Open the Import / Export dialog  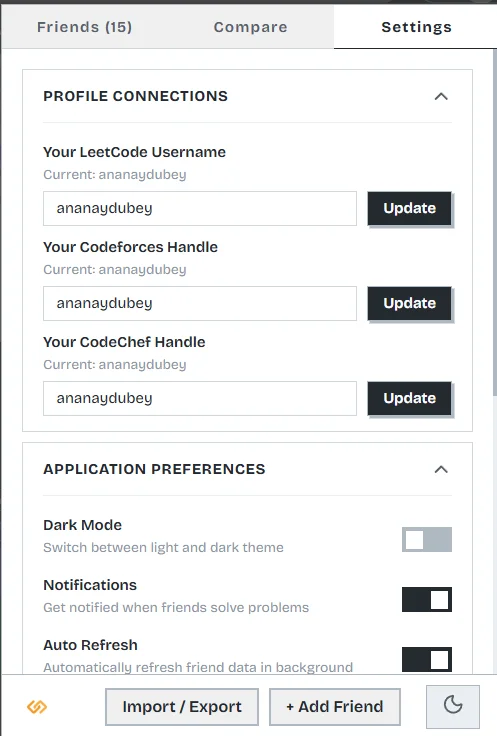coord(182,706)
